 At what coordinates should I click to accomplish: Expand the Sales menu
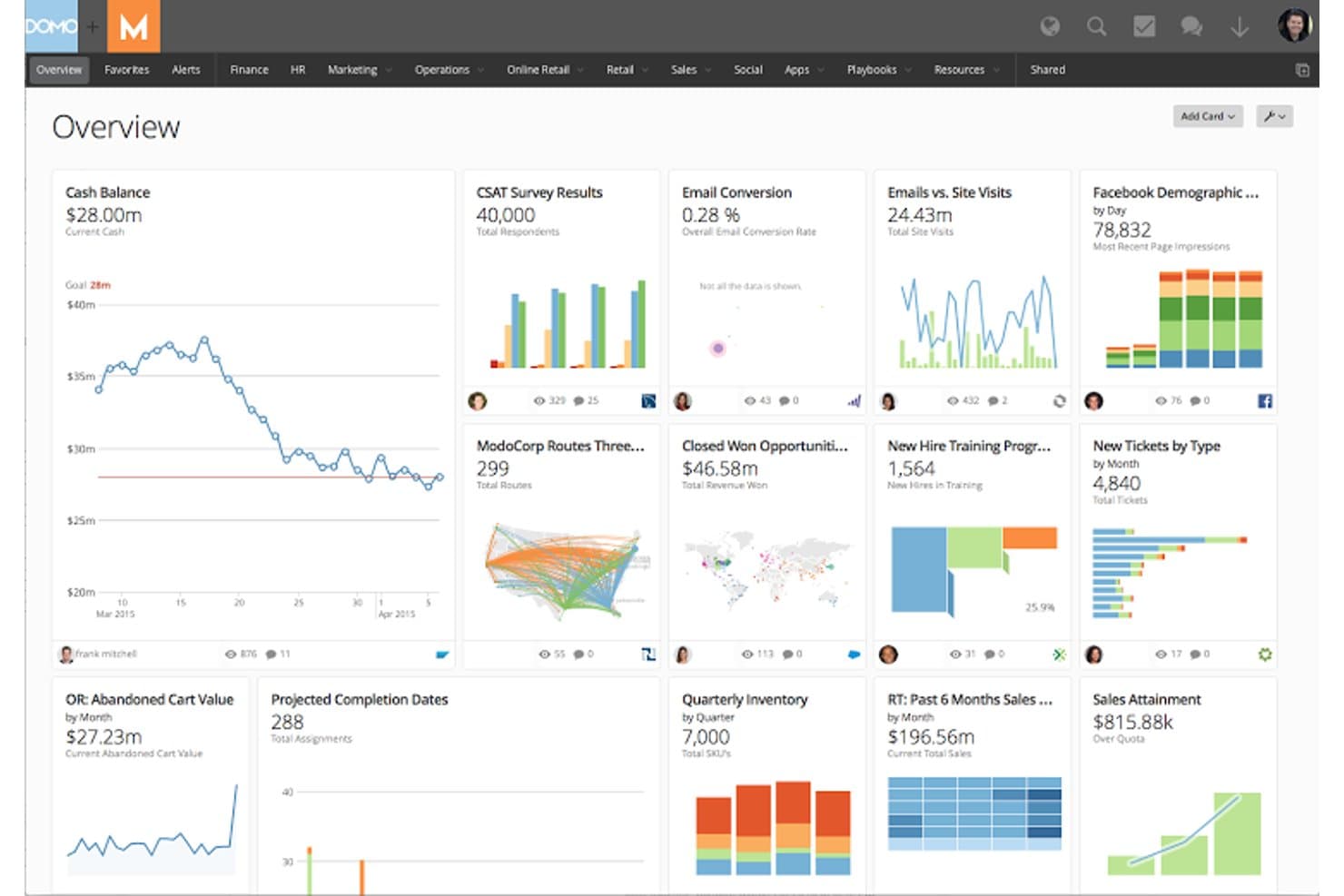[691, 70]
